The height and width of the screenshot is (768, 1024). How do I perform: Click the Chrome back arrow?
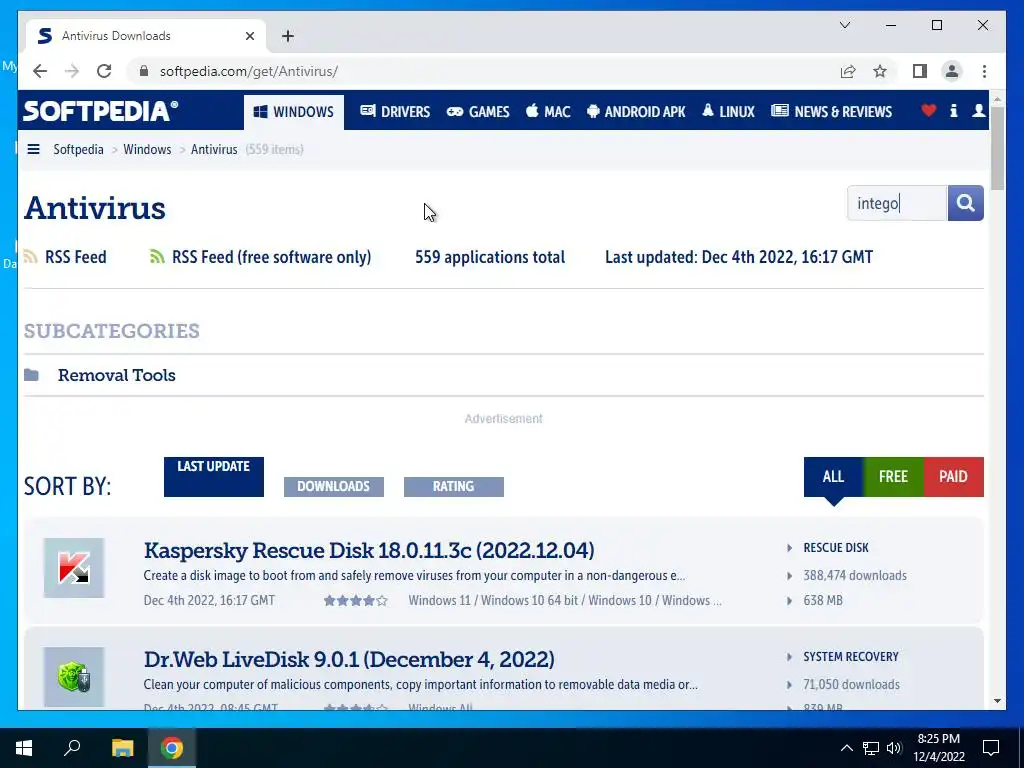click(40, 71)
